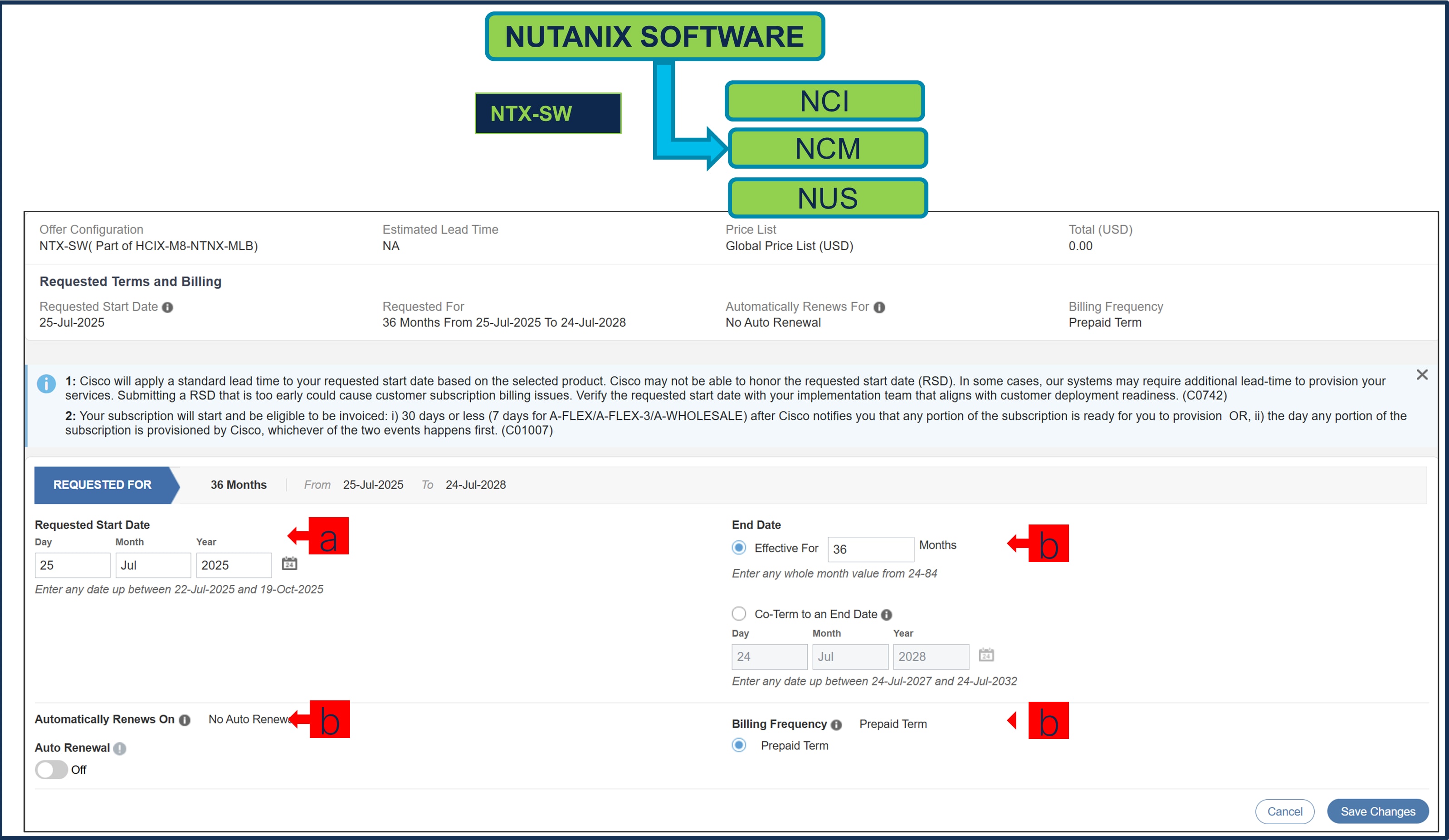Click the NCI box in the diagram
The image size is (1449, 840).
[x=825, y=101]
